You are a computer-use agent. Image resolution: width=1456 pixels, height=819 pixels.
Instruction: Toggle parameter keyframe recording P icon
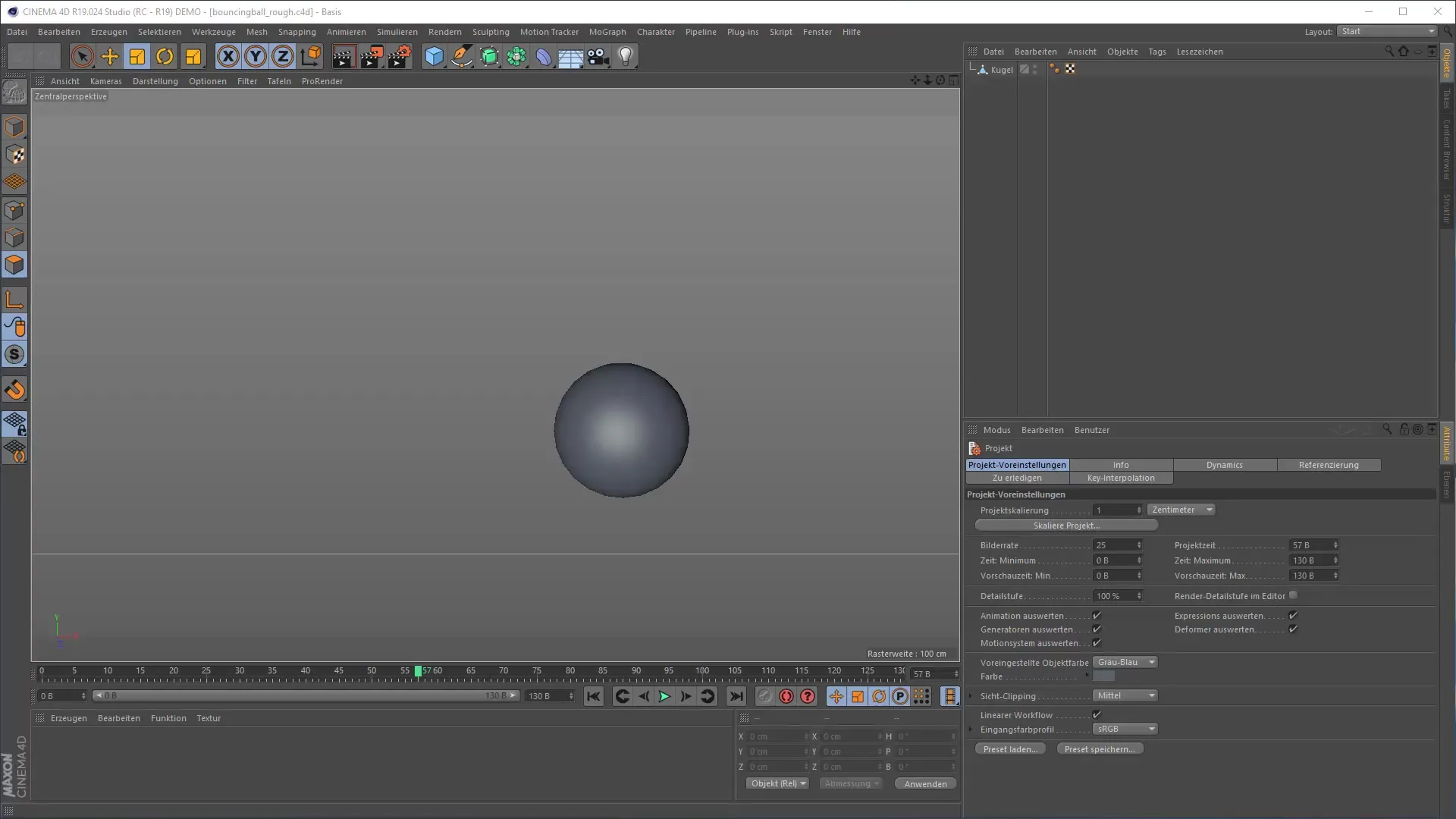pyautogui.click(x=899, y=696)
